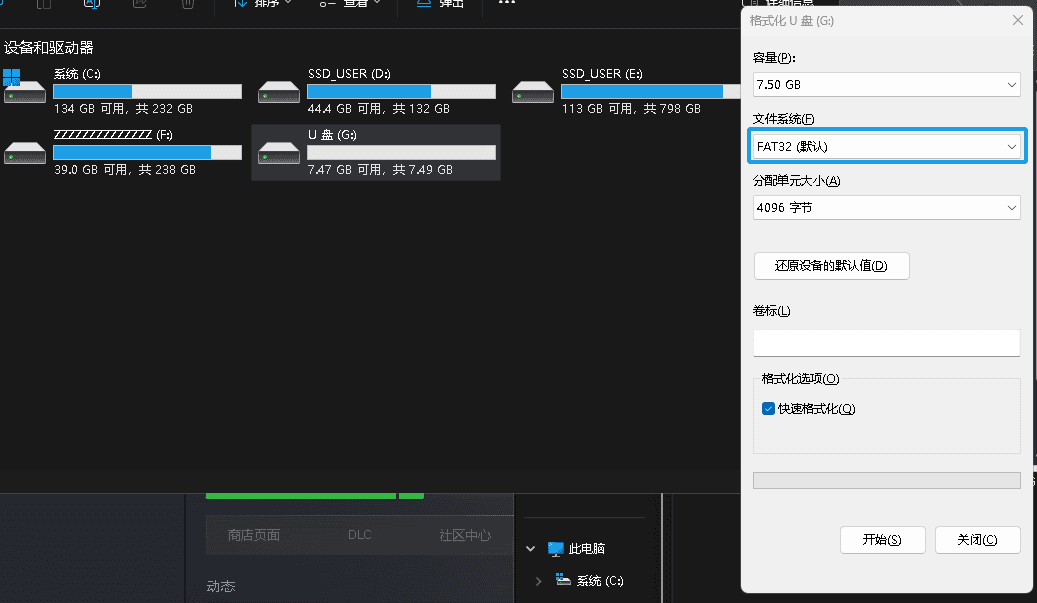Click 还原设备的默认值 button

pos(831,266)
